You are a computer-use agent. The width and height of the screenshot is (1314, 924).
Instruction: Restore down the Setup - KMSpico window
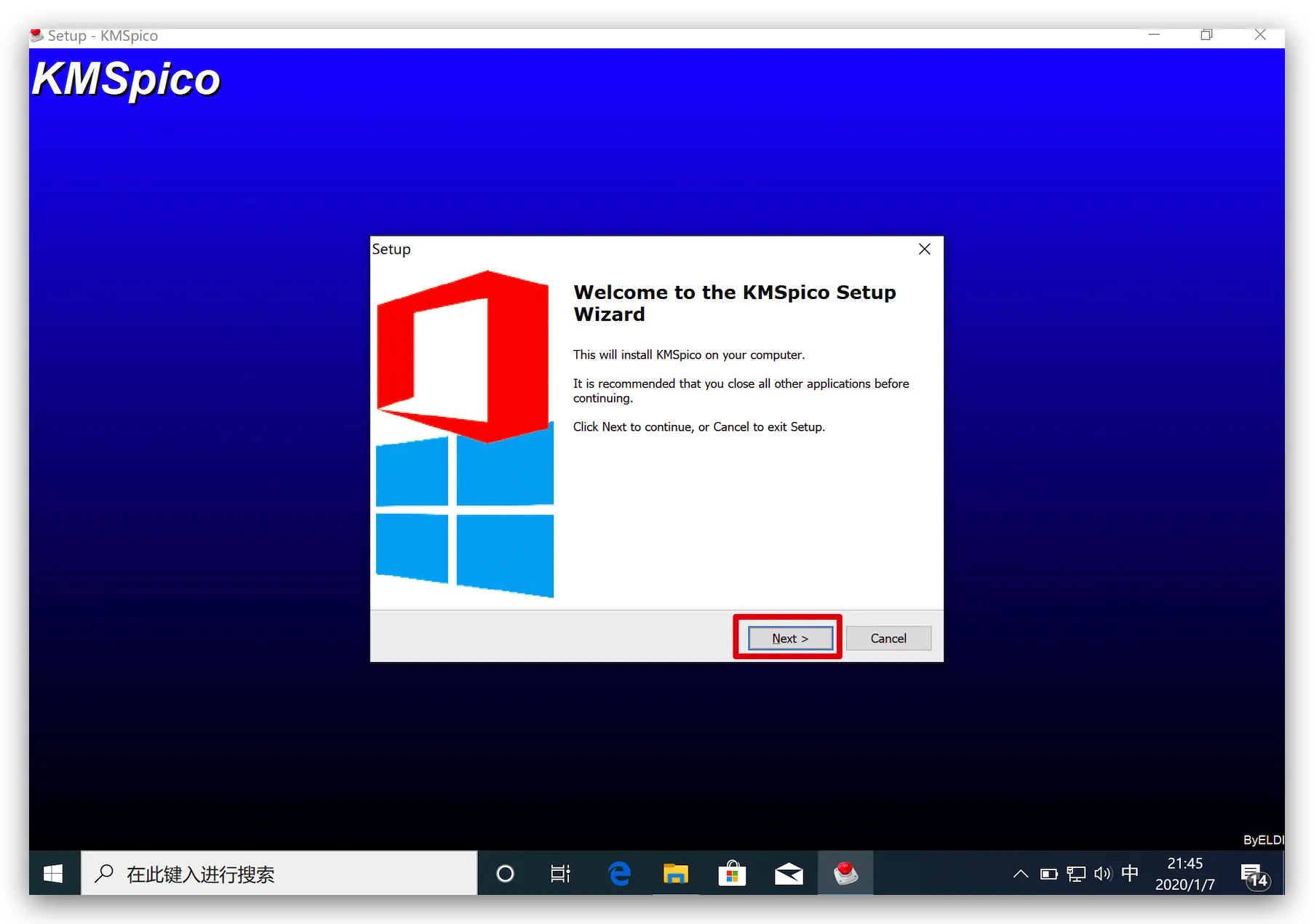point(1207,34)
